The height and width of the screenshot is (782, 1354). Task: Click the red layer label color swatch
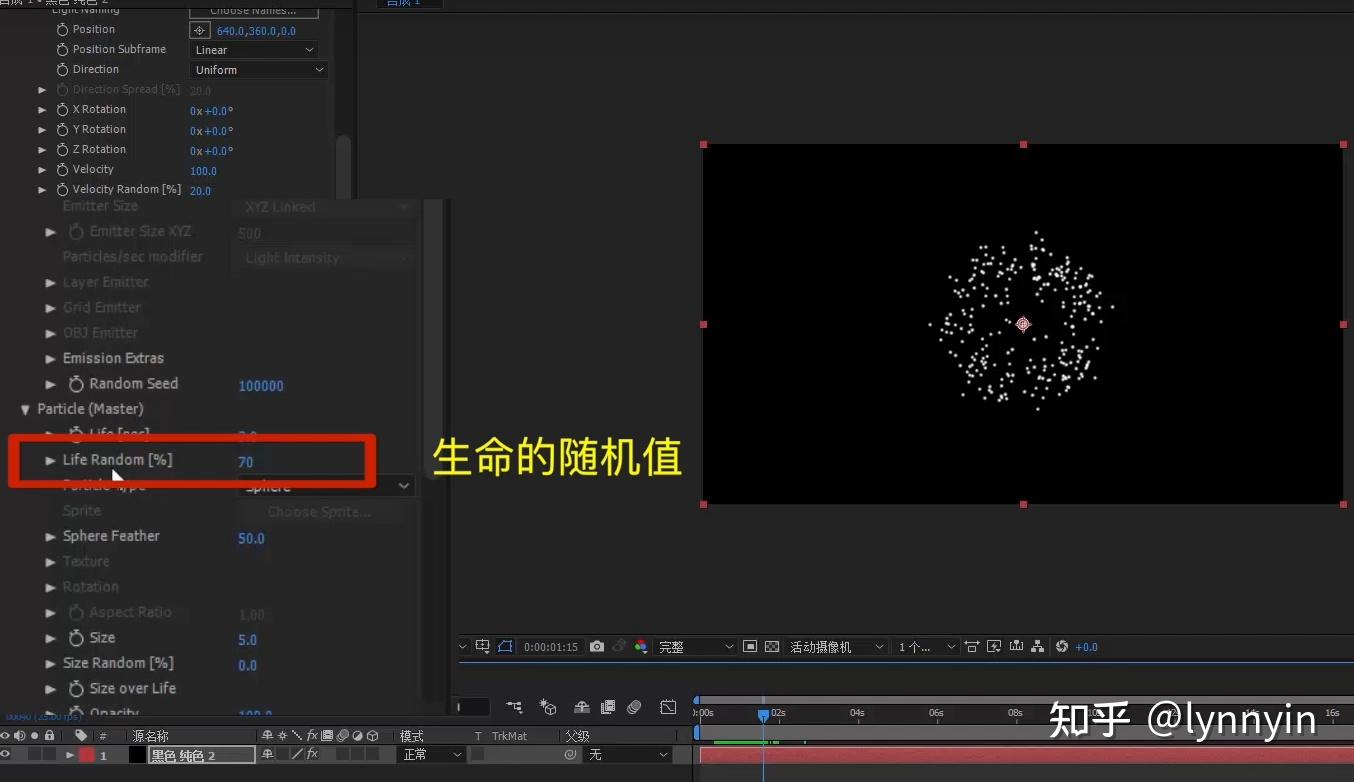86,755
